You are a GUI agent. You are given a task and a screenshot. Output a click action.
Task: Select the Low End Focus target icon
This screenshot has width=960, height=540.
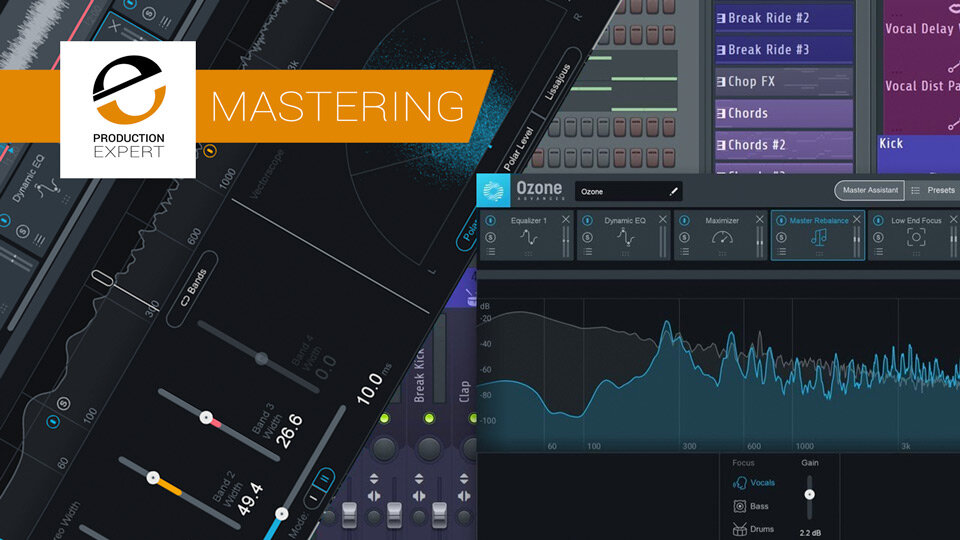tap(916, 238)
